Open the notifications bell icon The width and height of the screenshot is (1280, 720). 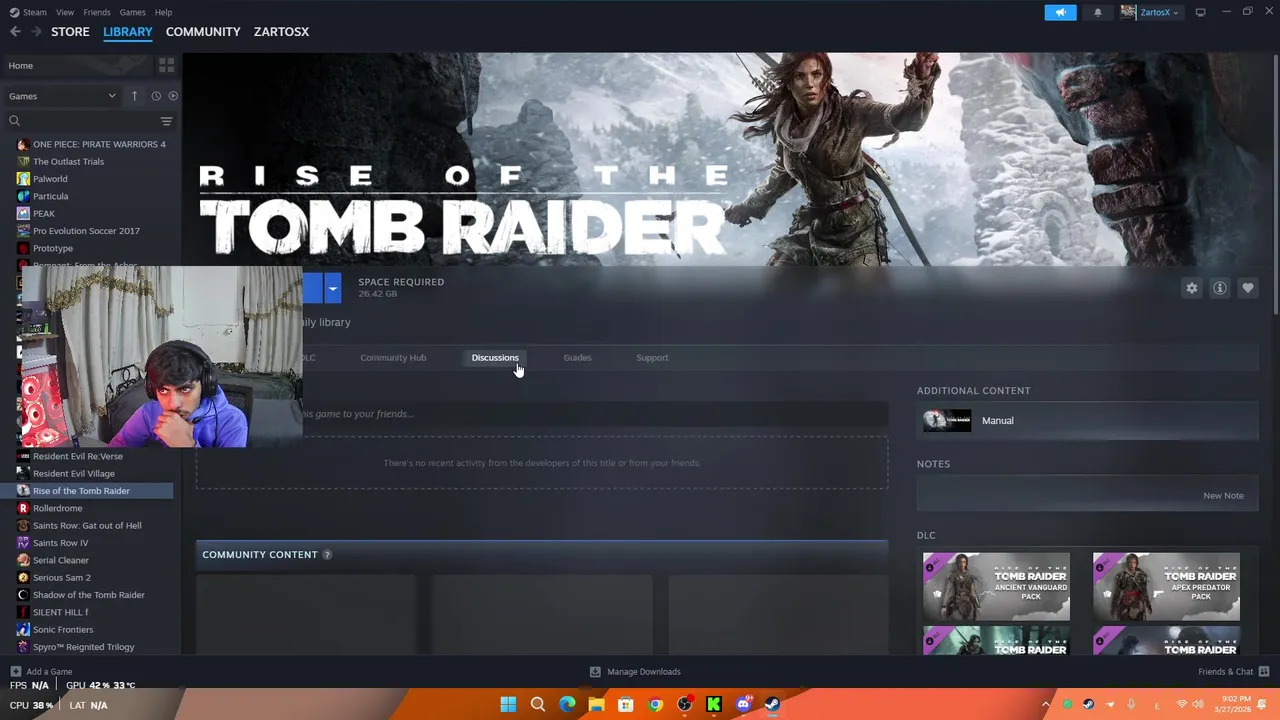1098,12
